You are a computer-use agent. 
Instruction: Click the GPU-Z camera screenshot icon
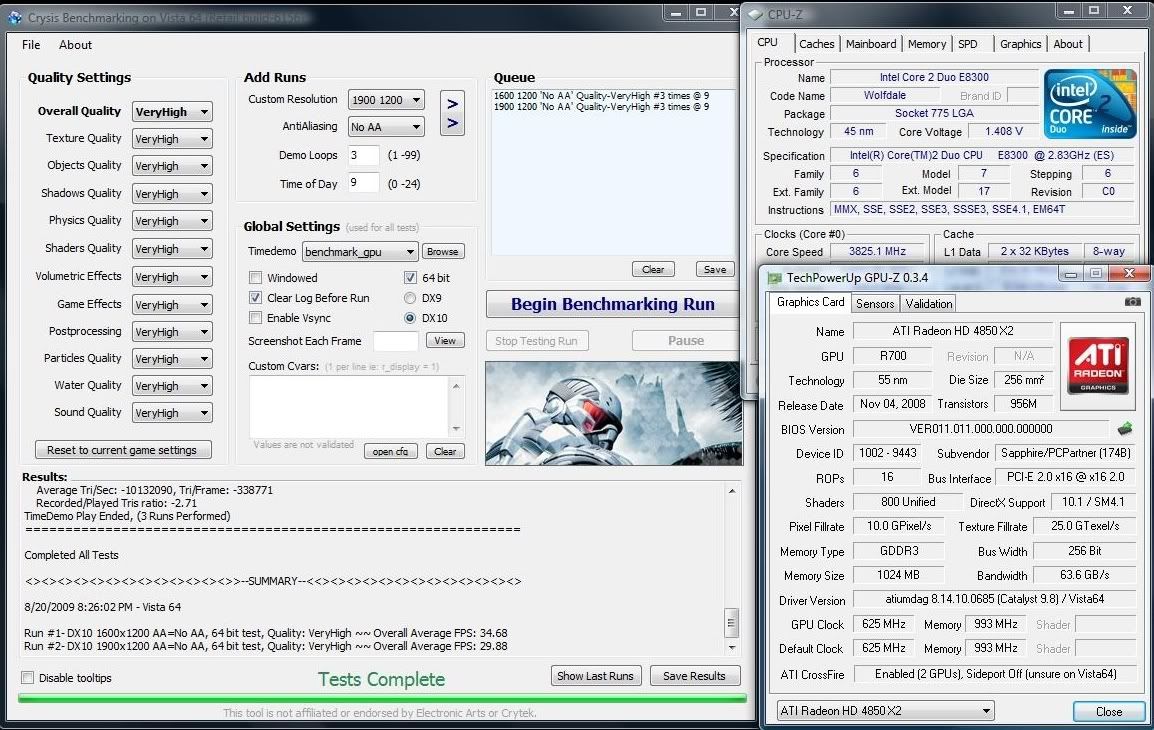[x=1133, y=302]
